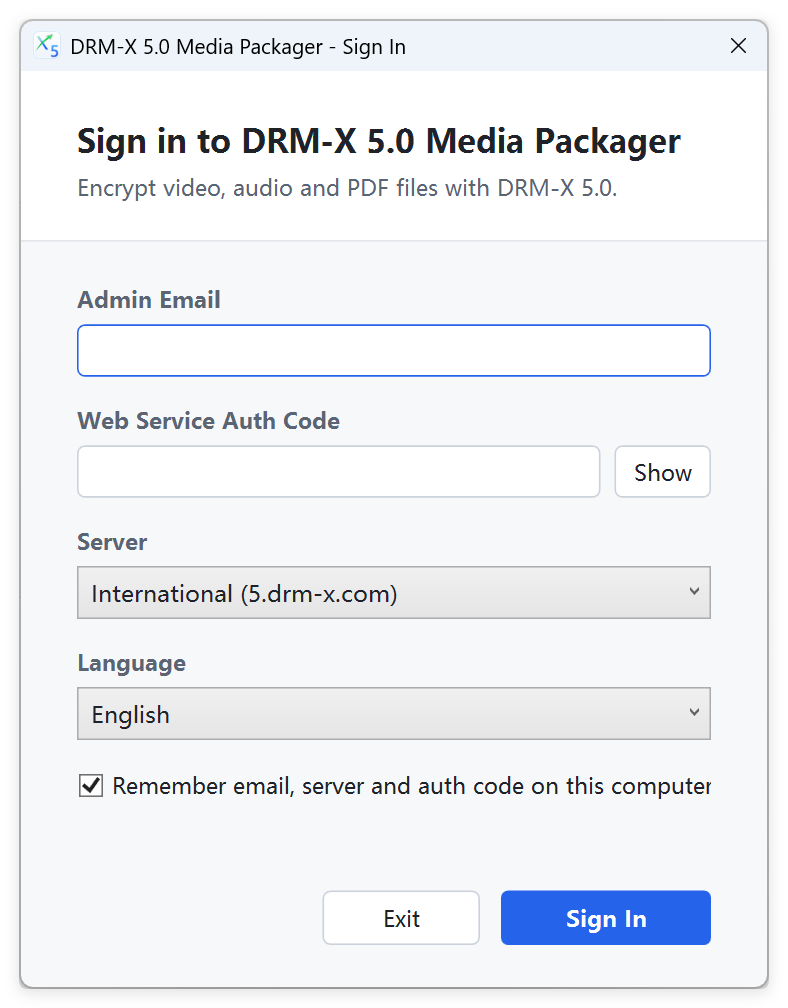Image resolution: width=788 pixels, height=1008 pixels.
Task: Open the Server dropdown
Action: pyautogui.click(x=393, y=593)
